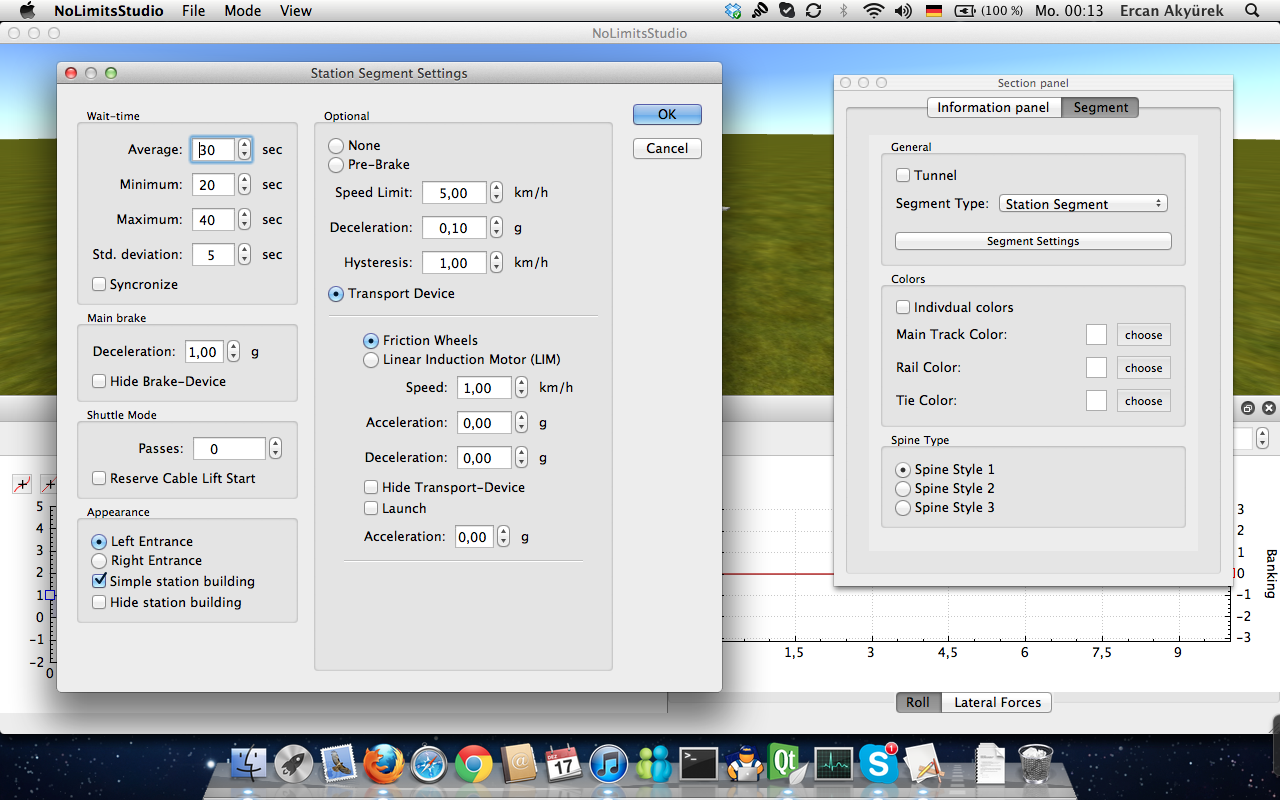Uncheck Simple station building
This screenshot has width=1280, height=800.
(99, 581)
